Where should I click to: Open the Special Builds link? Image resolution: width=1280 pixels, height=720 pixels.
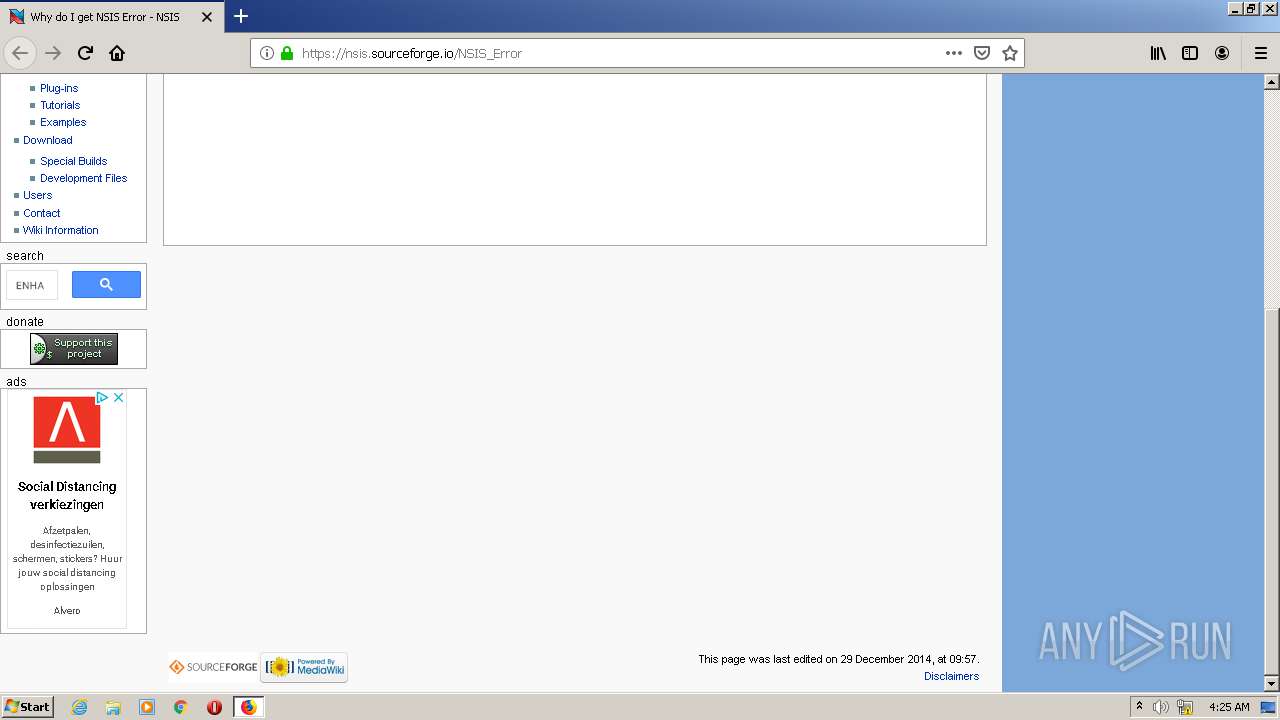coord(73,161)
